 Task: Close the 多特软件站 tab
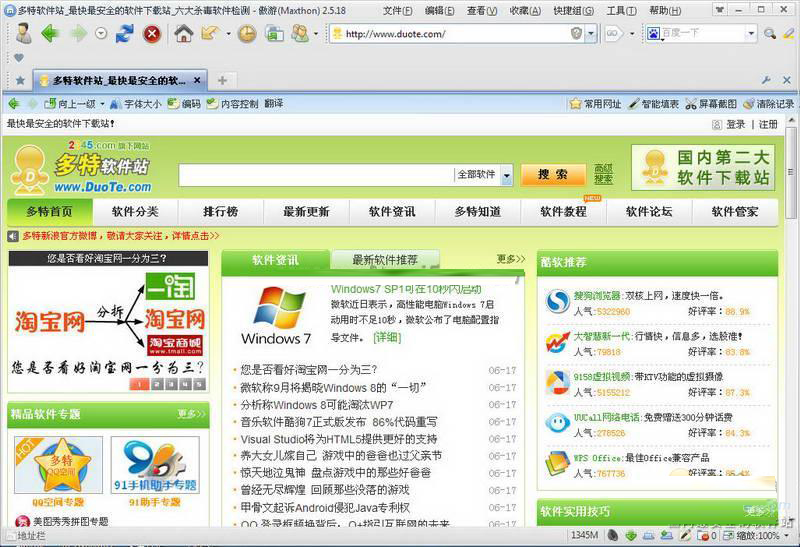[197, 80]
